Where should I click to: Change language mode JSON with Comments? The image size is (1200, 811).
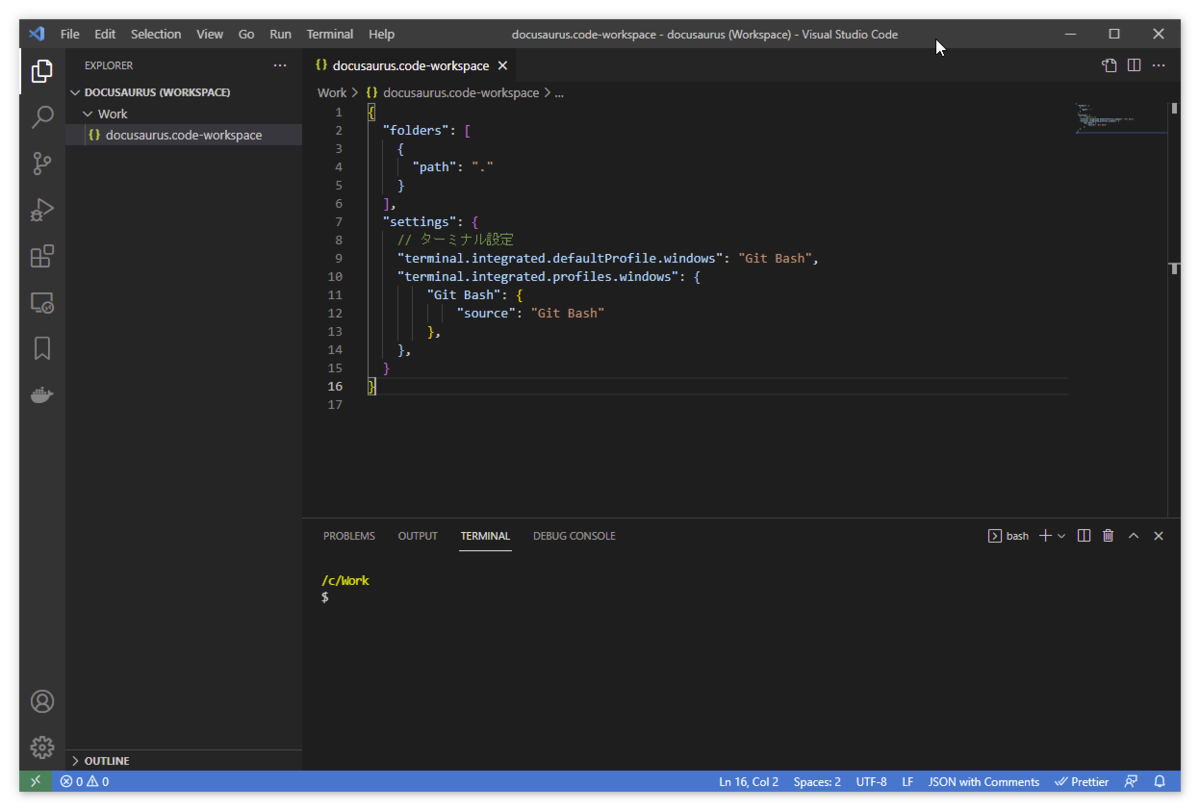pyautogui.click(x=984, y=781)
